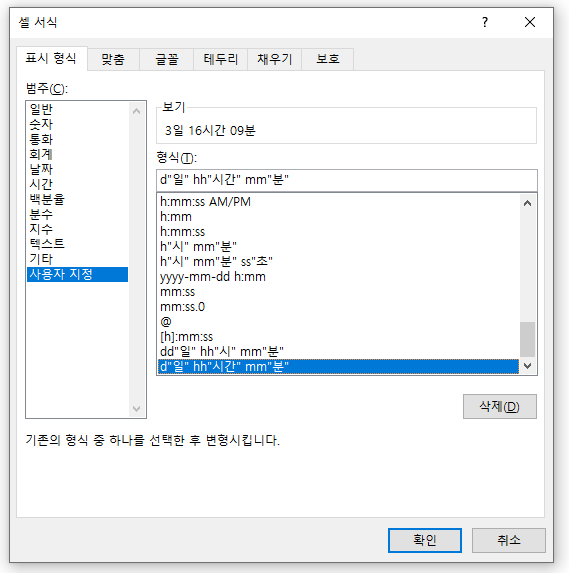Choose format h:mm:ss in list

coord(338,232)
